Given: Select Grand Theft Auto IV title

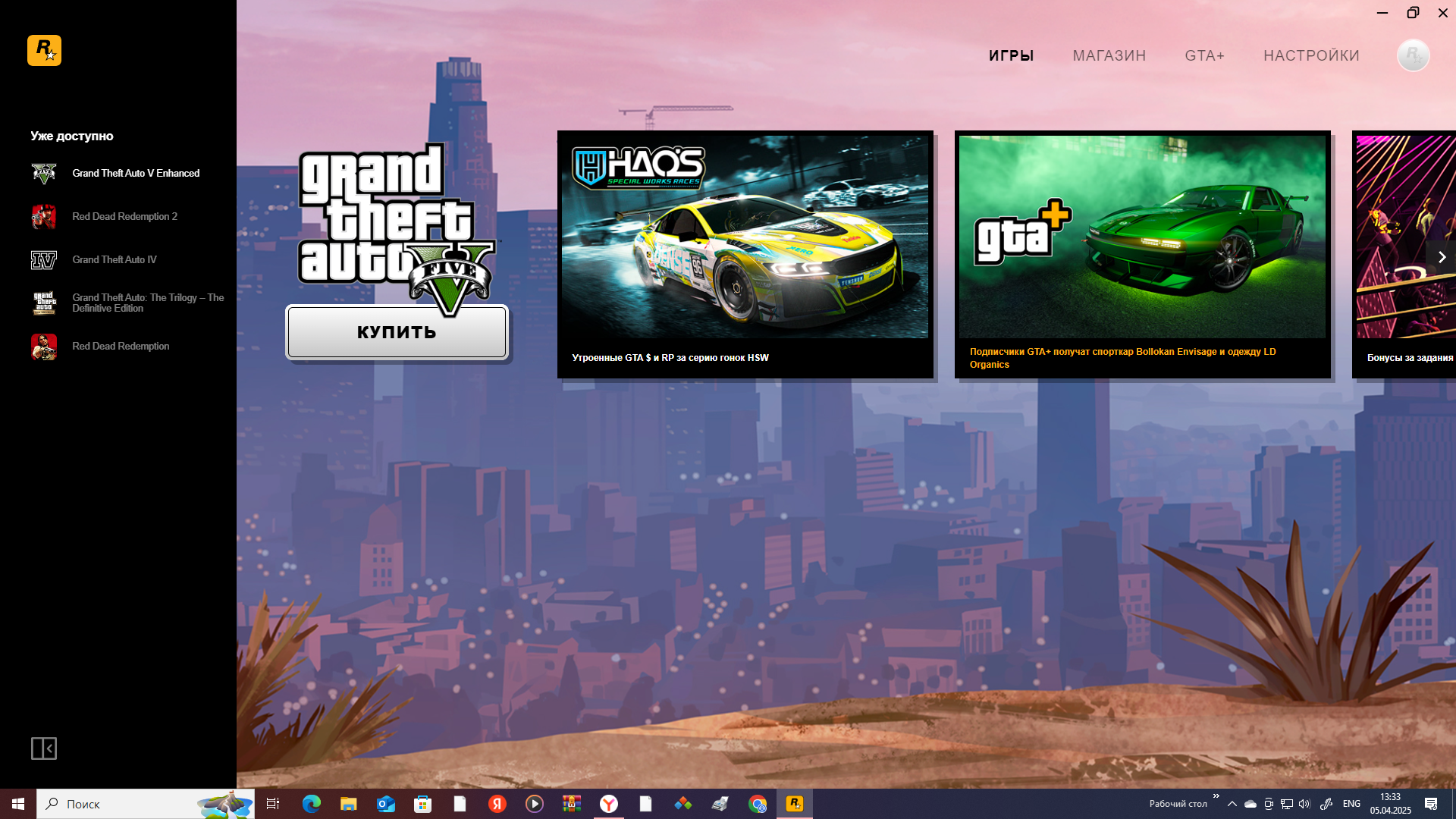Looking at the screenshot, I should [115, 260].
